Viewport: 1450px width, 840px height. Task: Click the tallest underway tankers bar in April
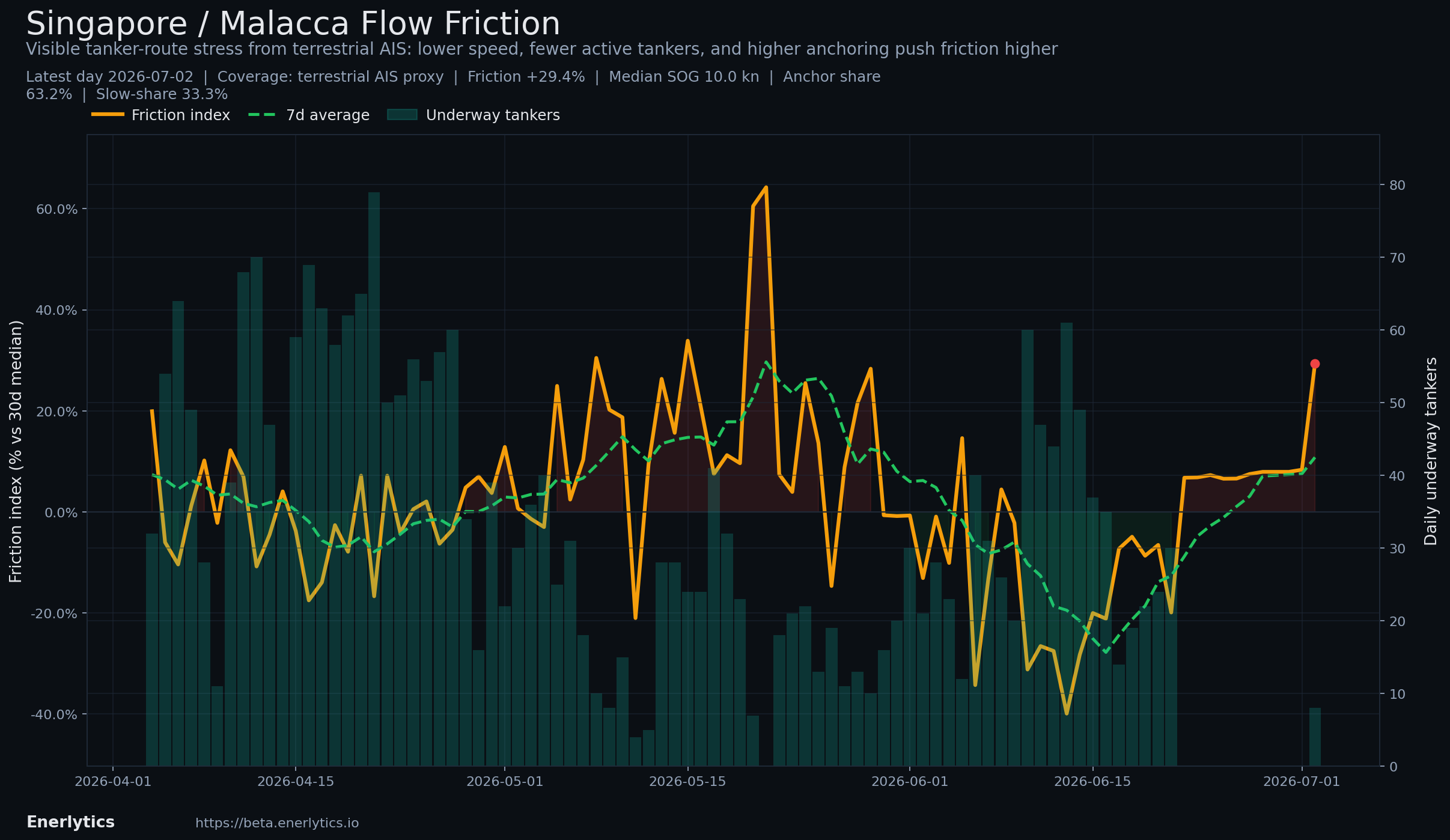click(374, 479)
